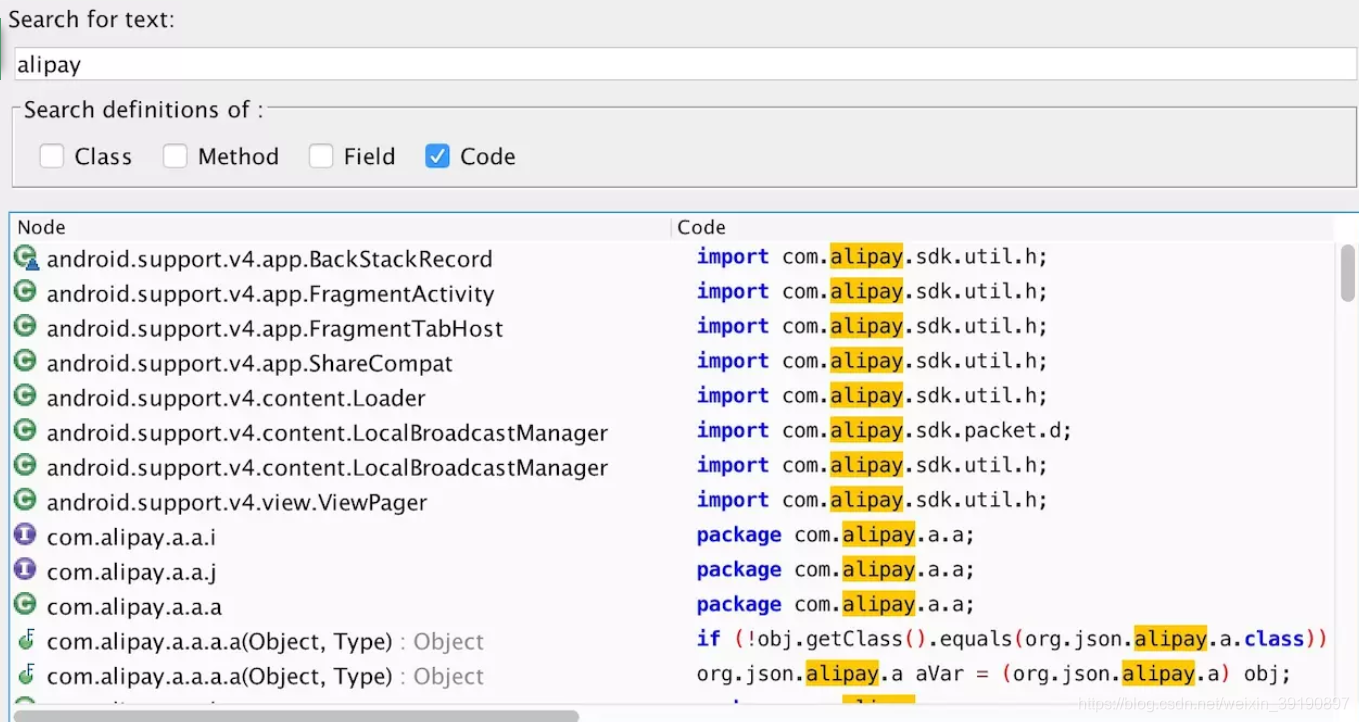1359x722 pixels.
Task: Click the search text field containing alipay
Action: point(685,64)
